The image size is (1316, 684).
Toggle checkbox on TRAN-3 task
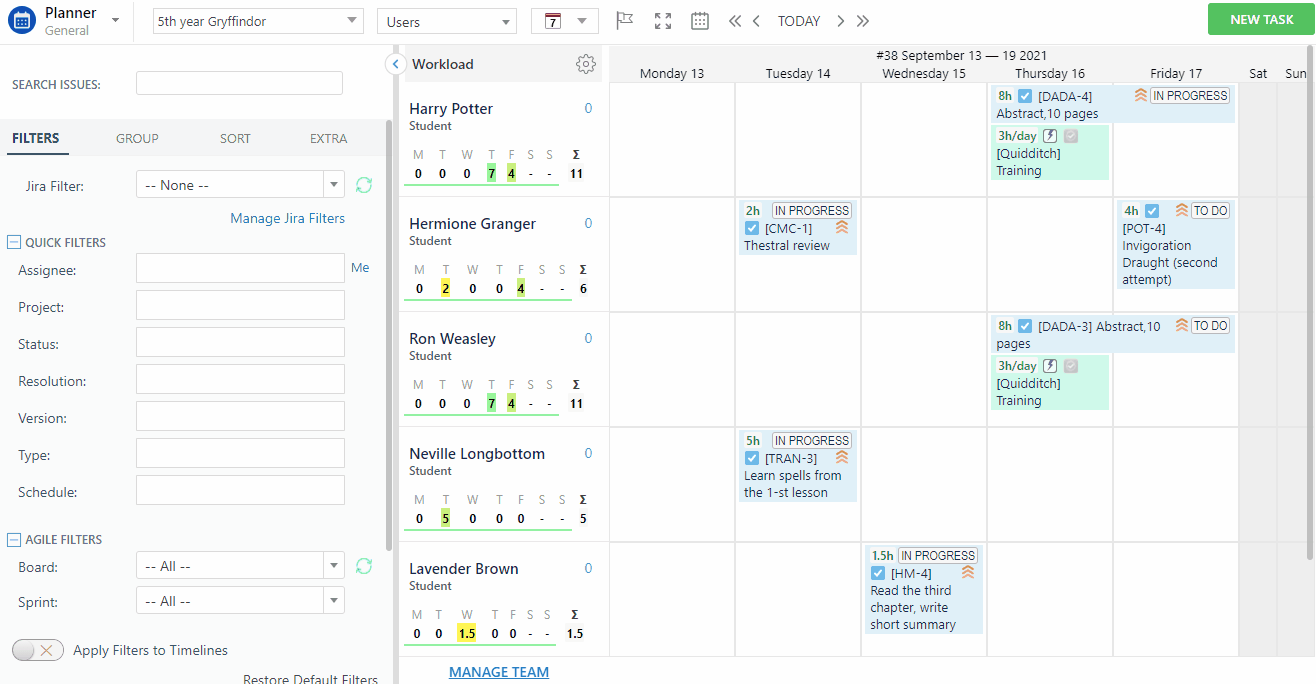[x=752, y=458]
